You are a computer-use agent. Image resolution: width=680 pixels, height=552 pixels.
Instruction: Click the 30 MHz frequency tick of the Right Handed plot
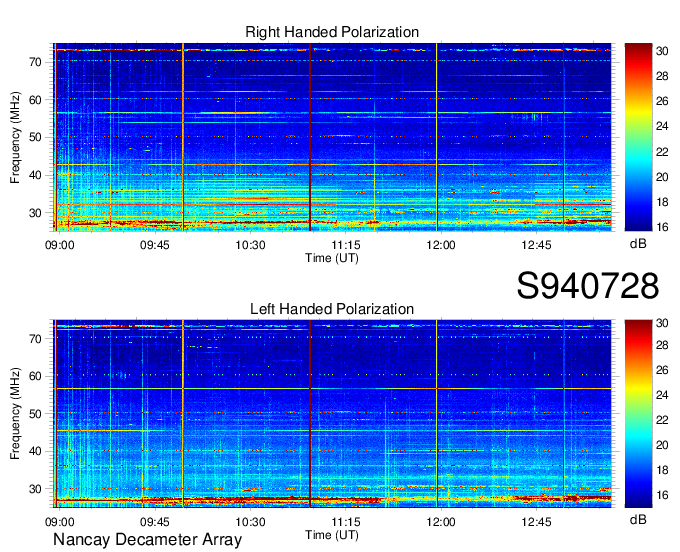(x=35, y=213)
